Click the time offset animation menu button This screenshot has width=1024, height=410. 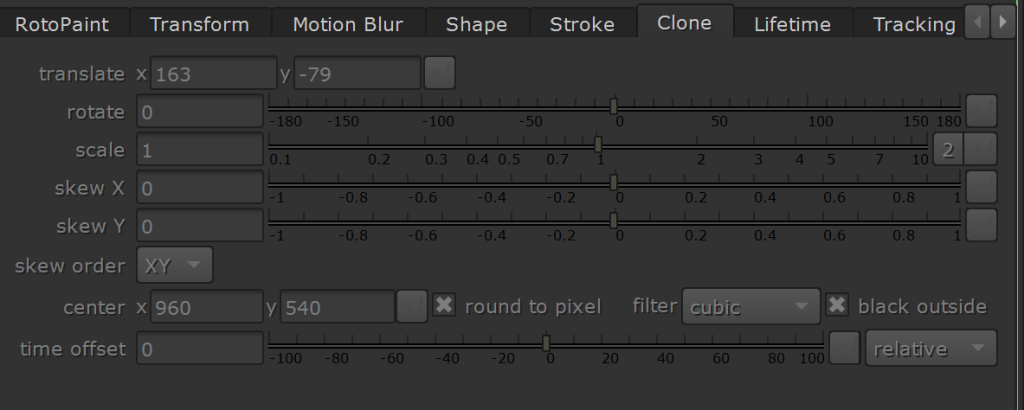[844, 348]
